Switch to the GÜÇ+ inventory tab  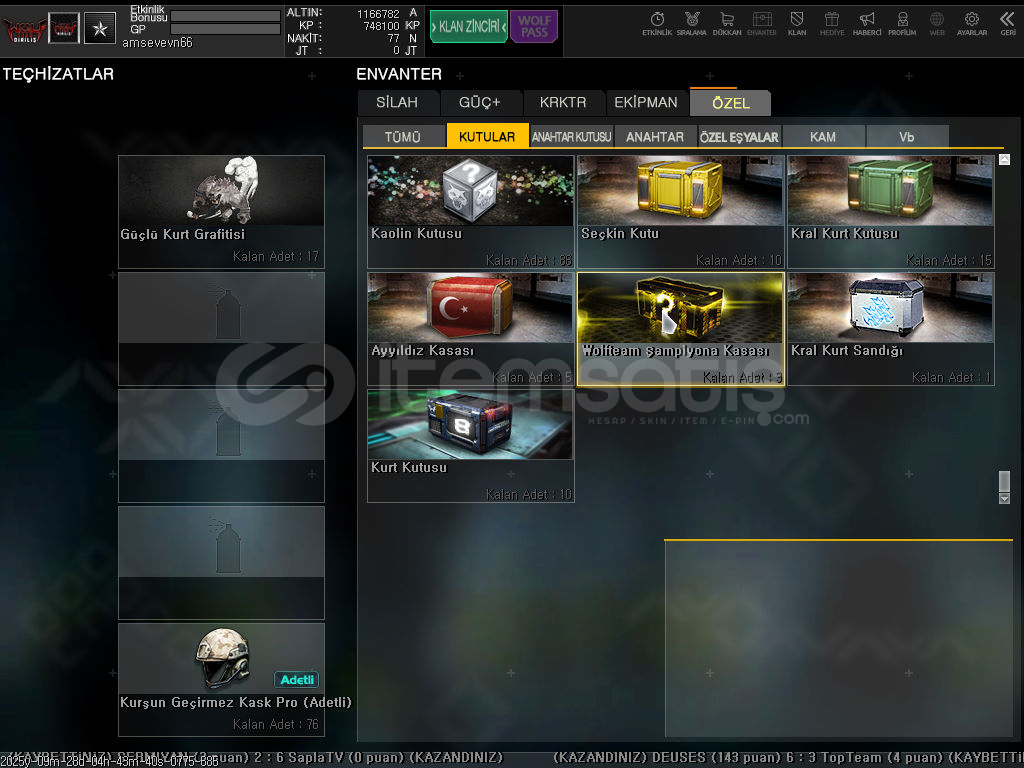(x=479, y=103)
